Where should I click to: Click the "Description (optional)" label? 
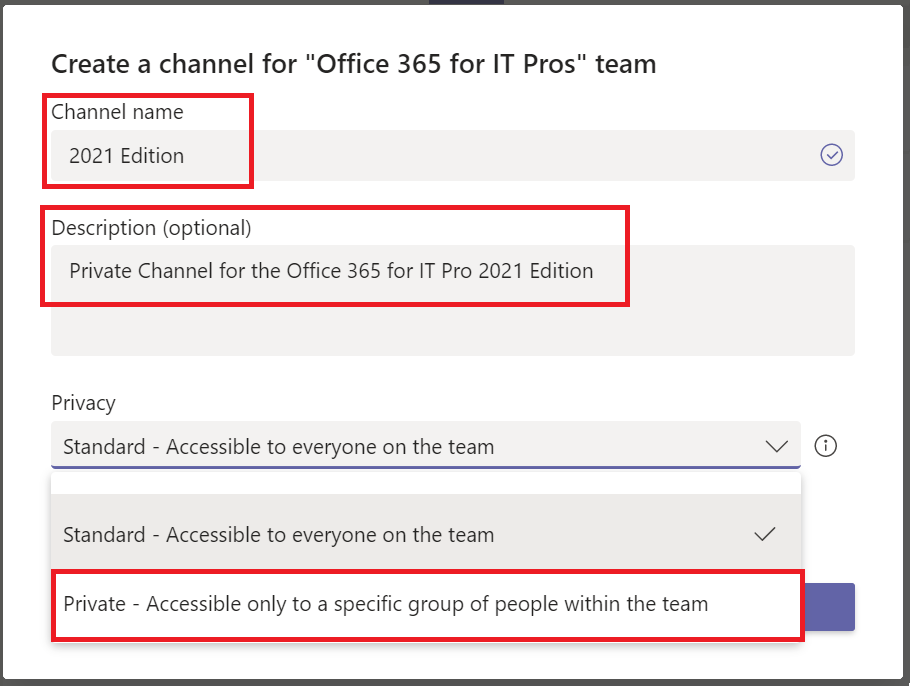click(x=151, y=228)
